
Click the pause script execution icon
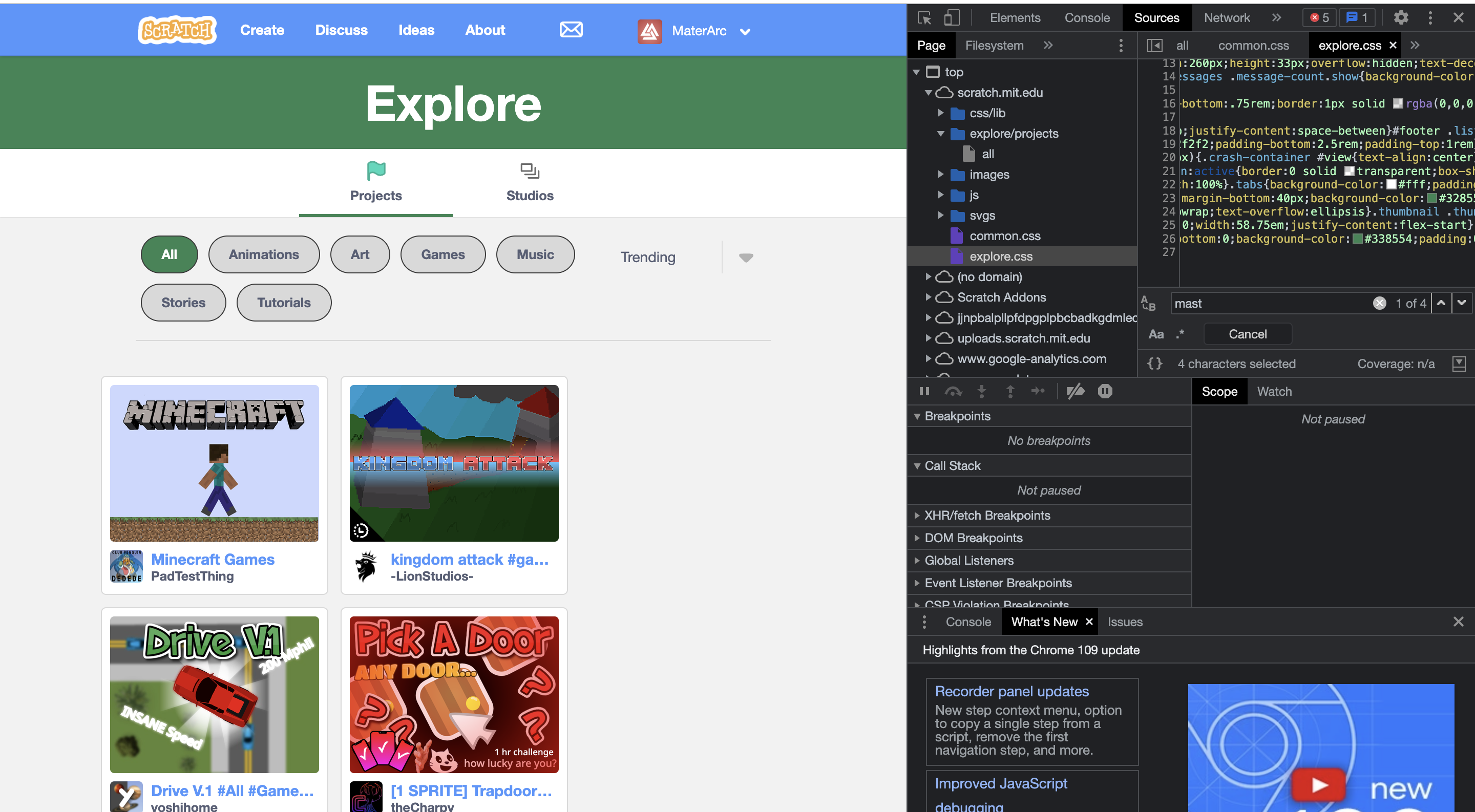coord(924,391)
